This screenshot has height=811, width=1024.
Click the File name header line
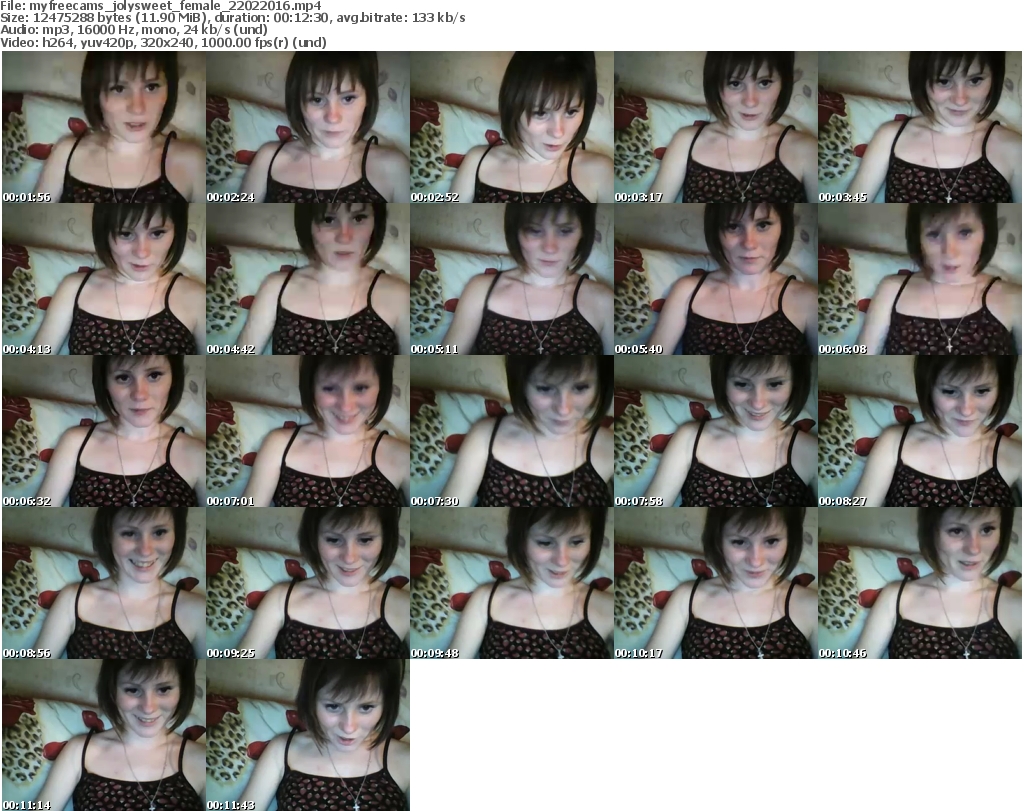(161, 6)
